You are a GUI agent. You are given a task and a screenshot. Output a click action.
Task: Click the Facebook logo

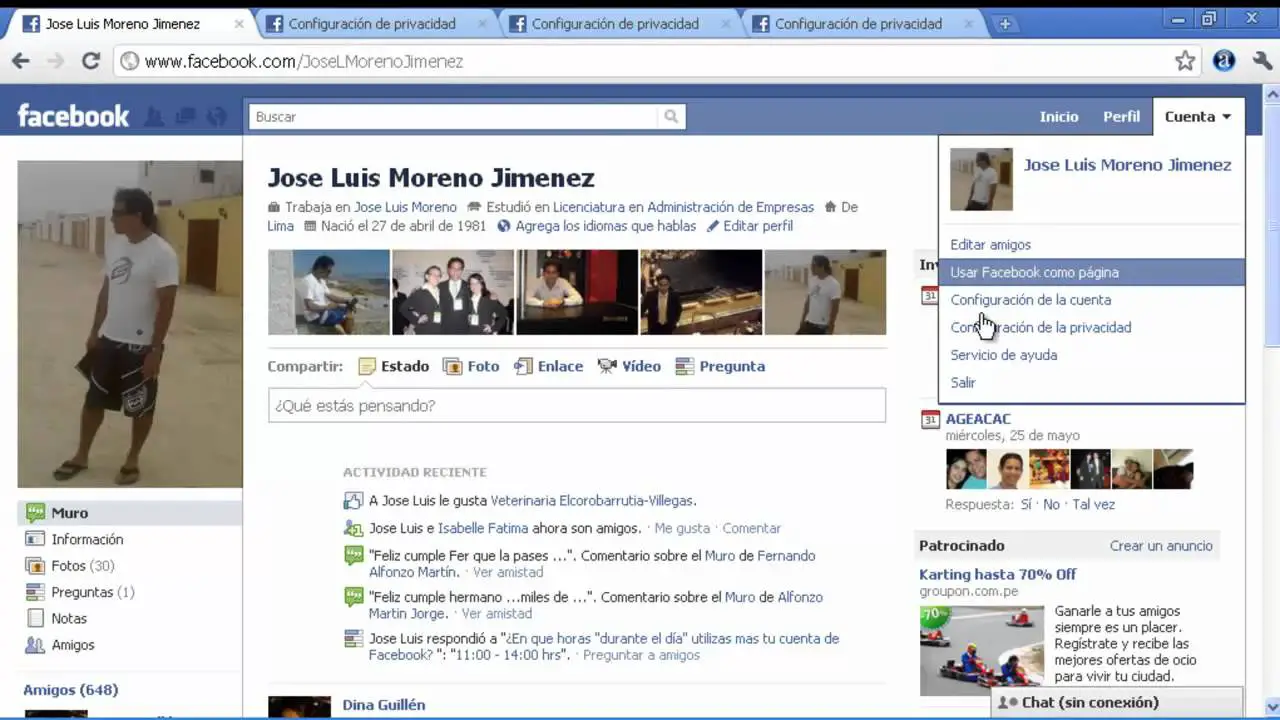[x=73, y=116]
